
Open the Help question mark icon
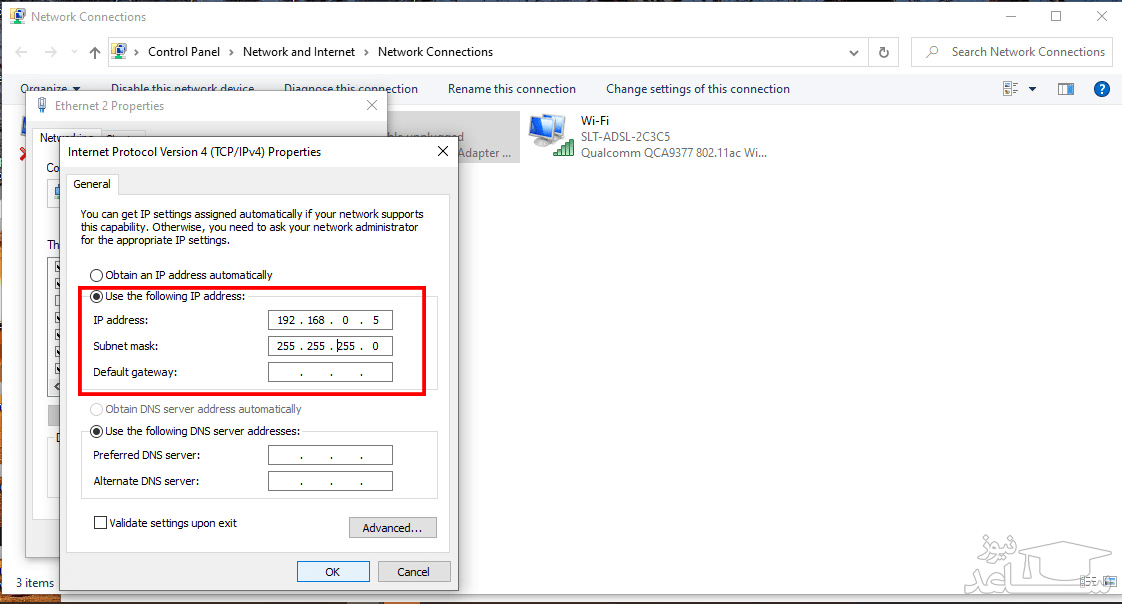pyautogui.click(x=1101, y=89)
